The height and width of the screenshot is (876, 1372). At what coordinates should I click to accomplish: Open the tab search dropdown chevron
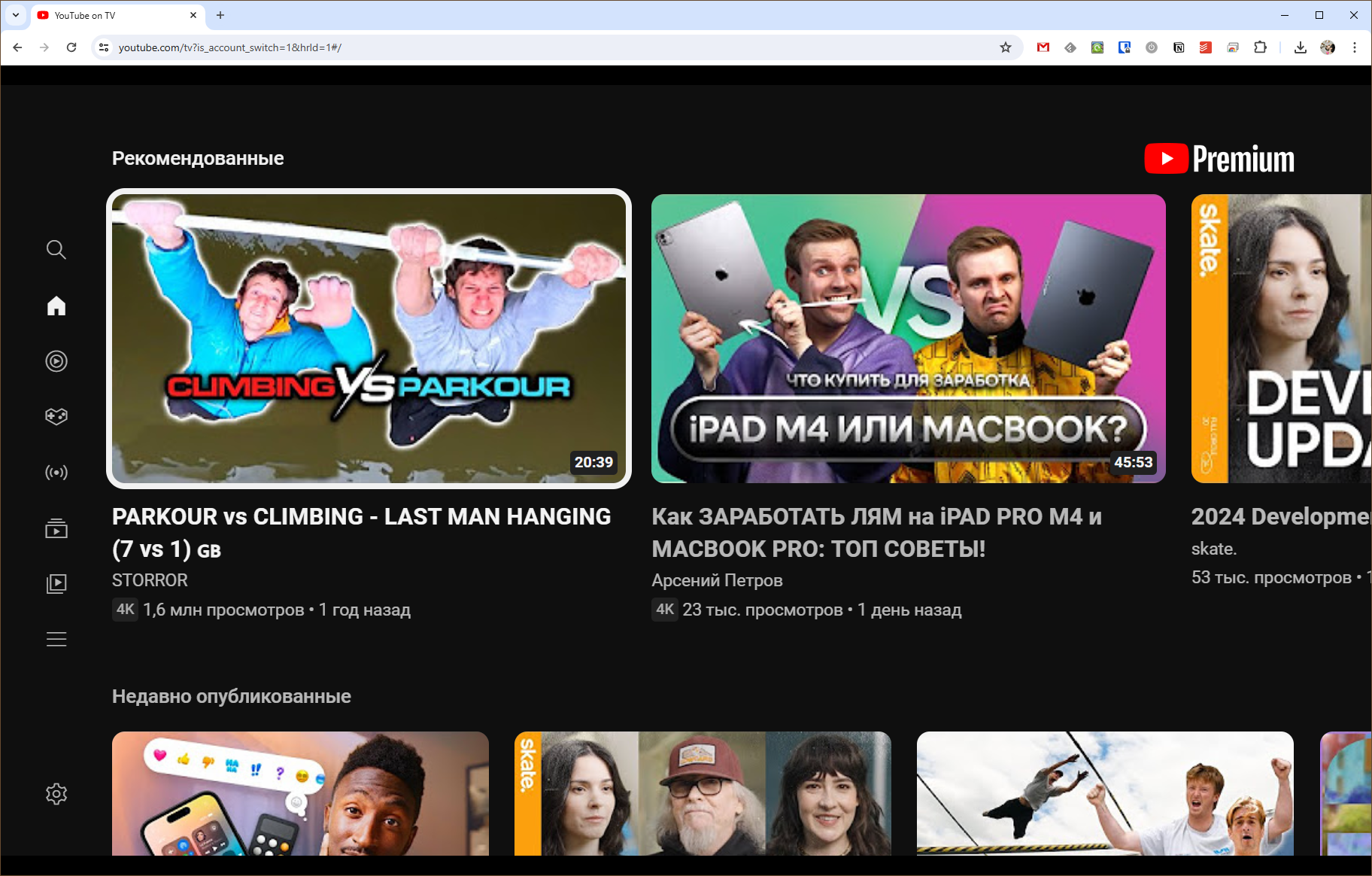tap(16, 15)
